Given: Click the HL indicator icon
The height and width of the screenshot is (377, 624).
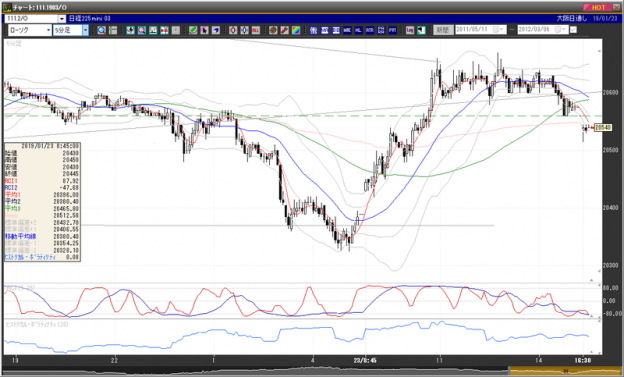Looking at the screenshot, I should point(358,30).
